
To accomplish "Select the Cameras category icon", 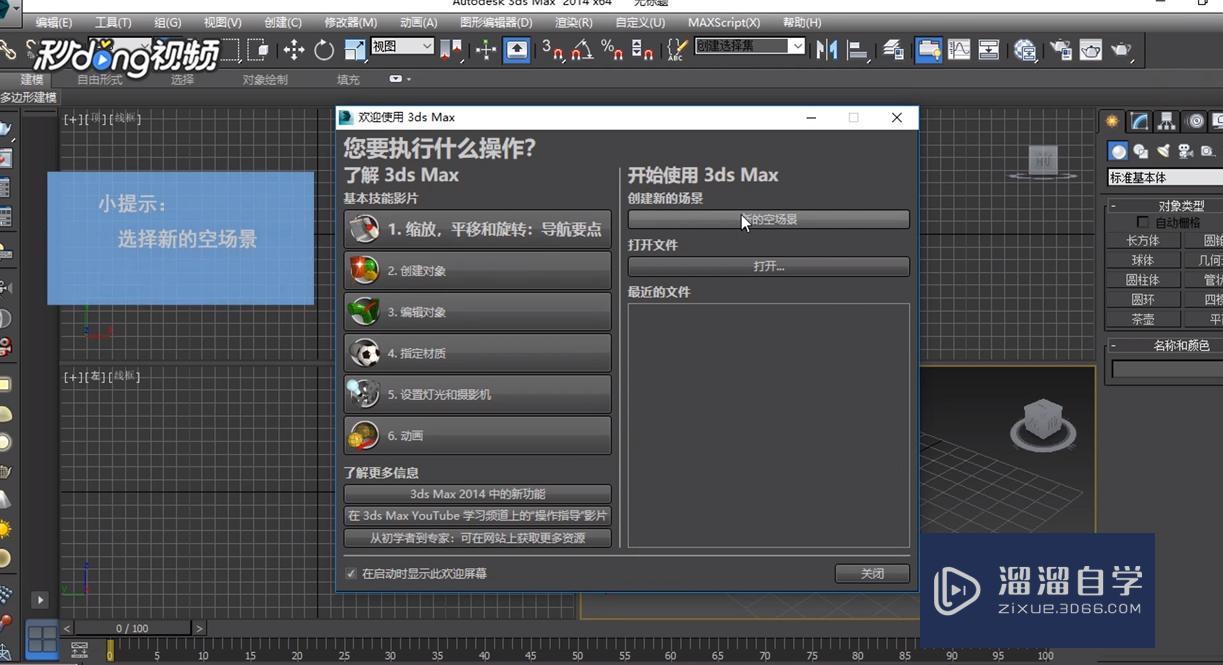I will [1186, 151].
